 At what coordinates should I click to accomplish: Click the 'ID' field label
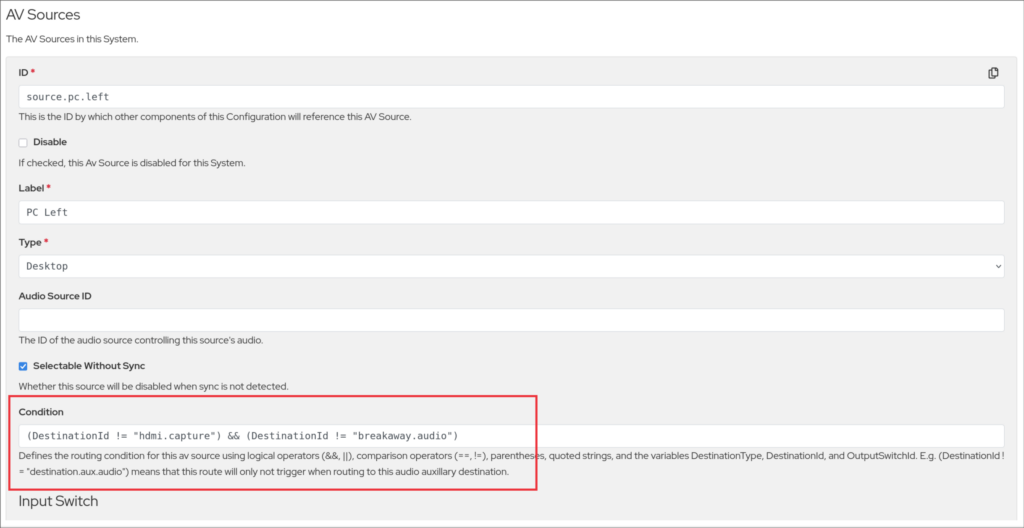pos(25,73)
